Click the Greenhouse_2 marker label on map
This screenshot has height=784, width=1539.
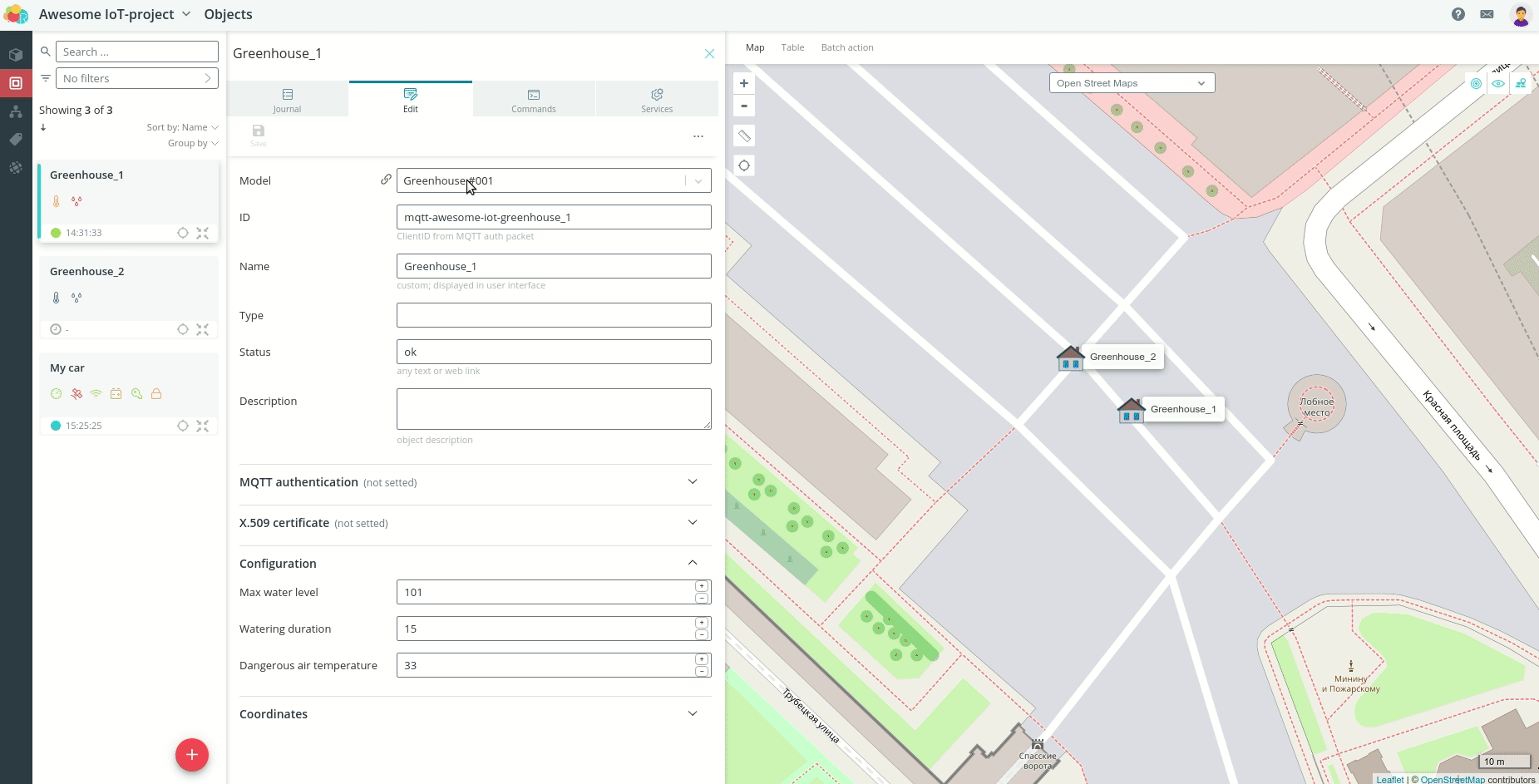(1122, 357)
